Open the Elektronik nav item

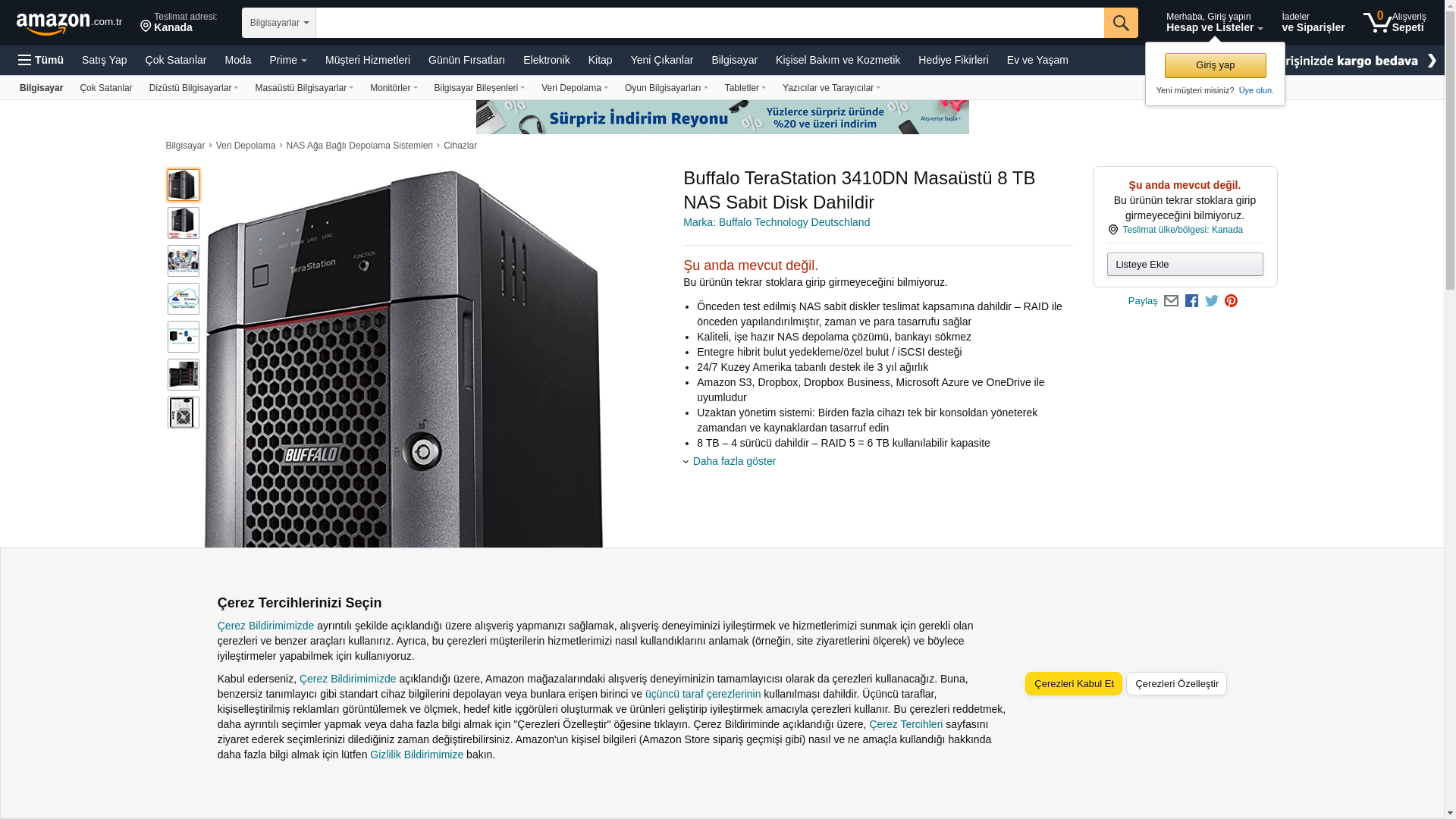click(546, 60)
